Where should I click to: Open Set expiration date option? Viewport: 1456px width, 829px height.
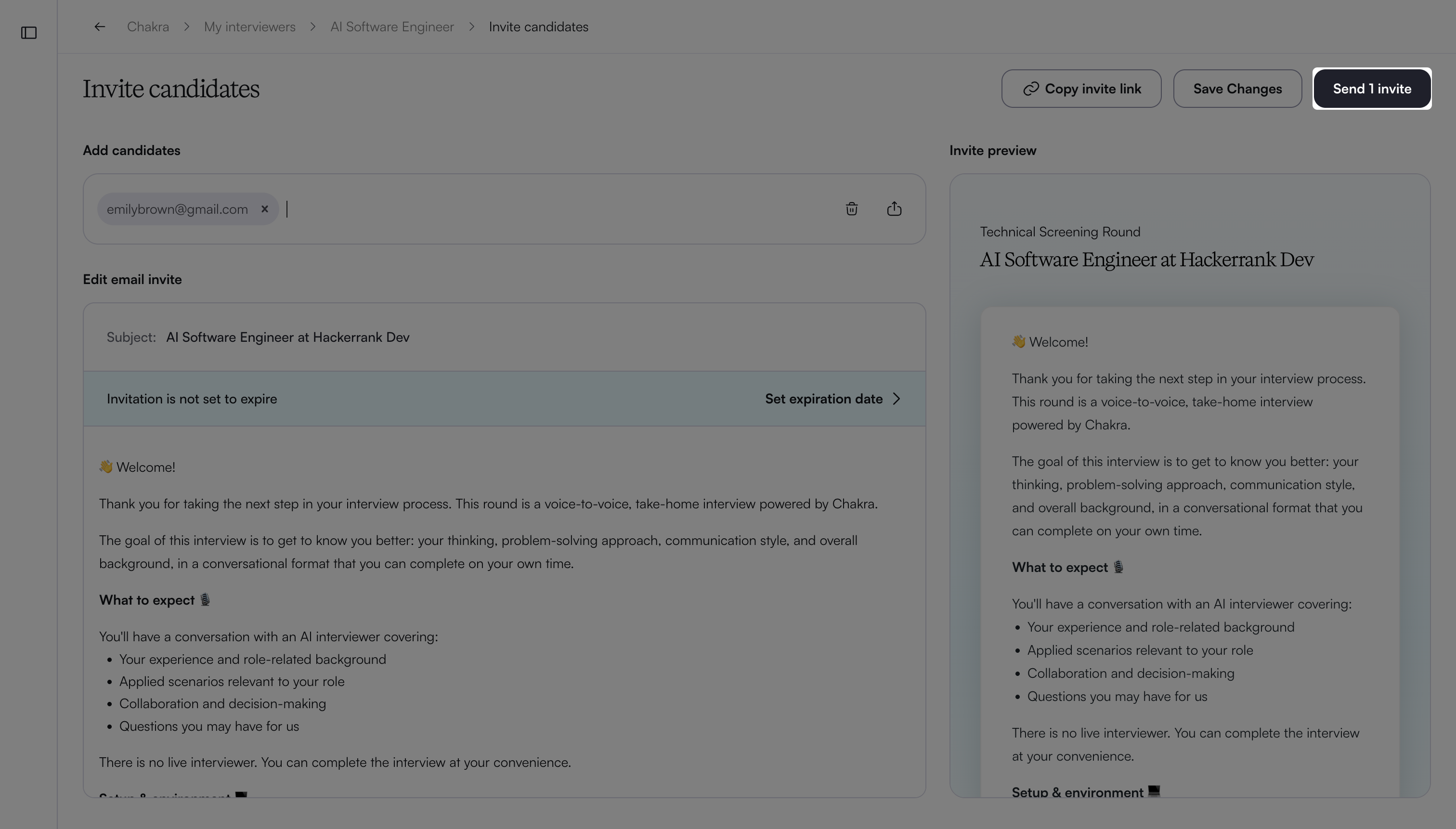tap(823, 399)
